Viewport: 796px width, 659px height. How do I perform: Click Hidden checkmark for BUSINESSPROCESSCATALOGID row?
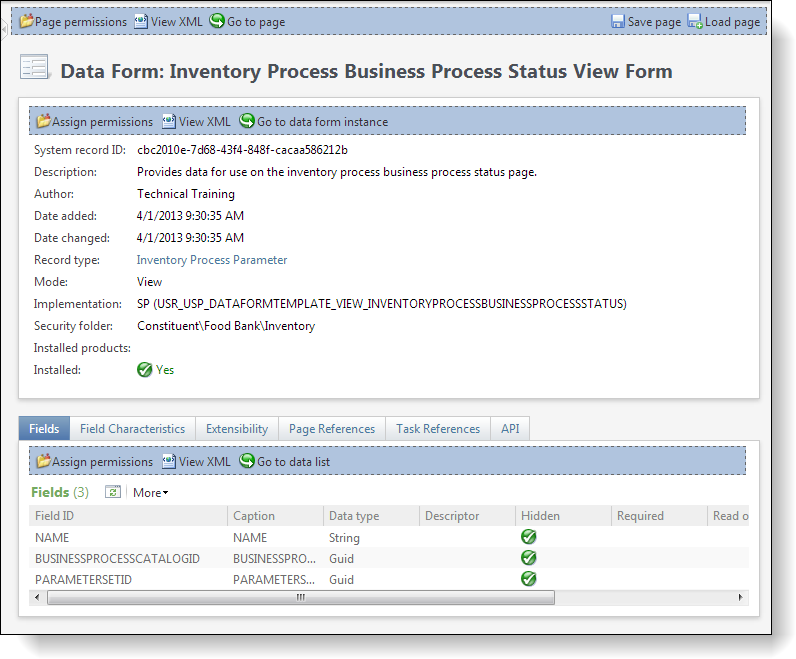coord(528,558)
